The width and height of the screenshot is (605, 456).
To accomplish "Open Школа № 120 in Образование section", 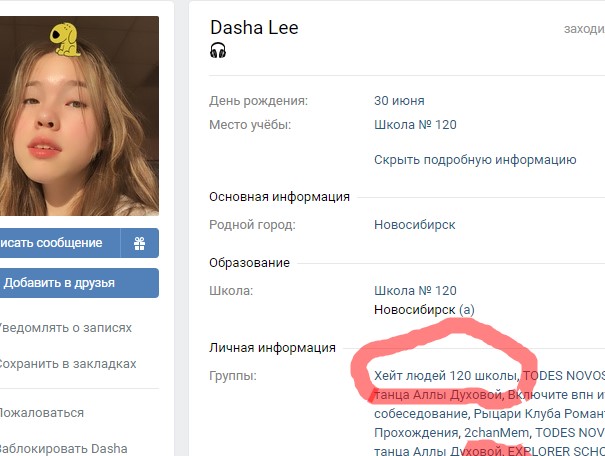I will pos(415,290).
